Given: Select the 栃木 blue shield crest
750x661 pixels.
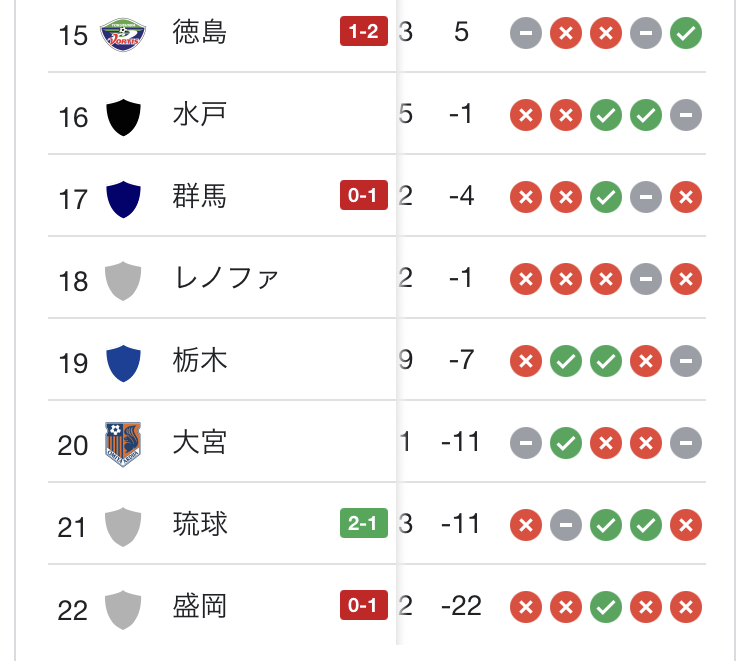Looking at the screenshot, I should [x=123, y=361].
